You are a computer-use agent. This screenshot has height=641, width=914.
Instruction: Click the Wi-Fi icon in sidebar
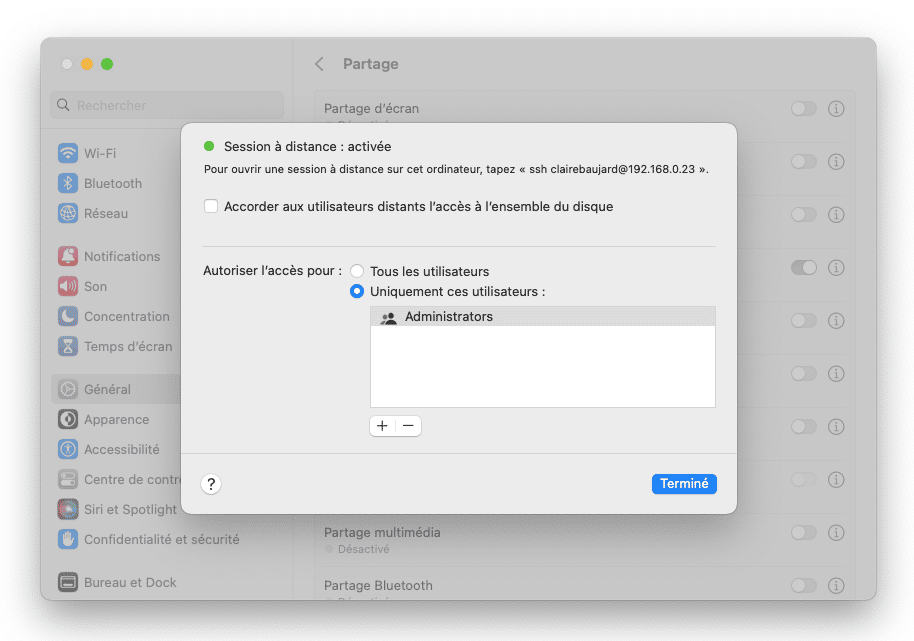click(x=68, y=154)
